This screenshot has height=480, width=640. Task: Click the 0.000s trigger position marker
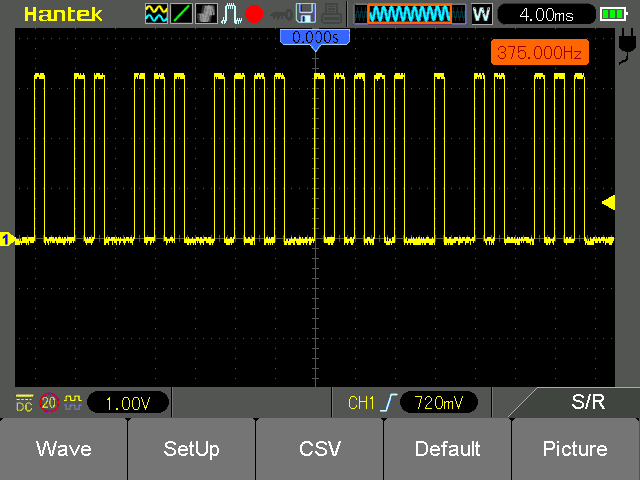pyautogui.click(x=315, y=39)
